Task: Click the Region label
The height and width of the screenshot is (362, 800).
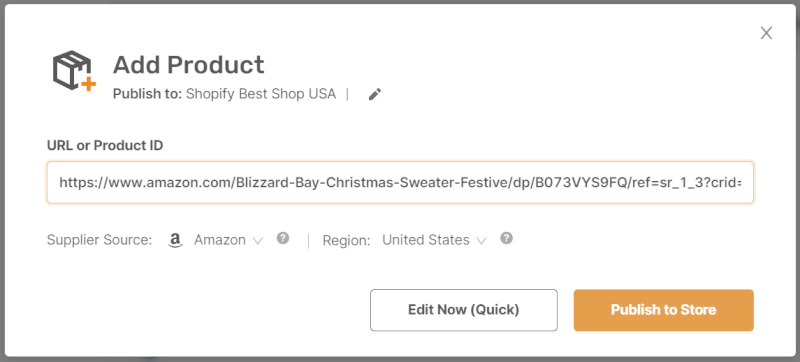Action: click(x=346, y=241)
